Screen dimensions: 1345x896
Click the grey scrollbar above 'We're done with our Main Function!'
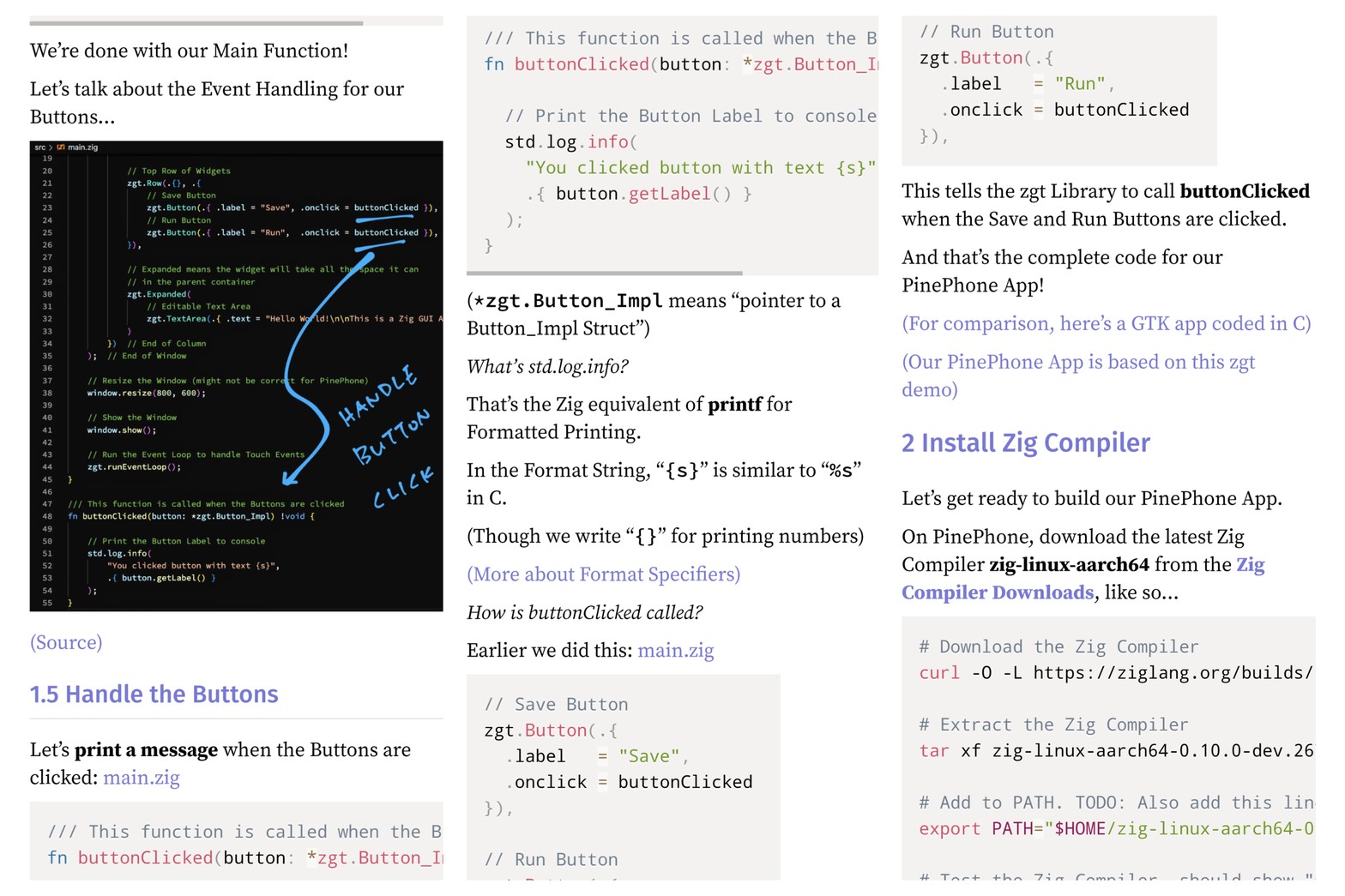point(196,23)
